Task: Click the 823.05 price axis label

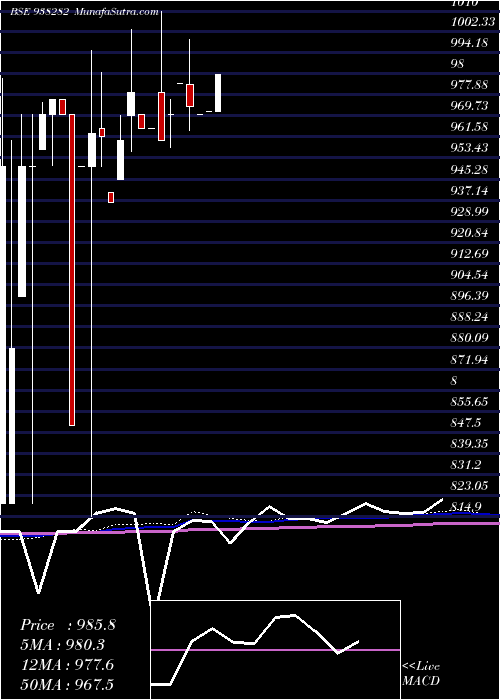Action: pyautogui.click(x=470, y=486)
